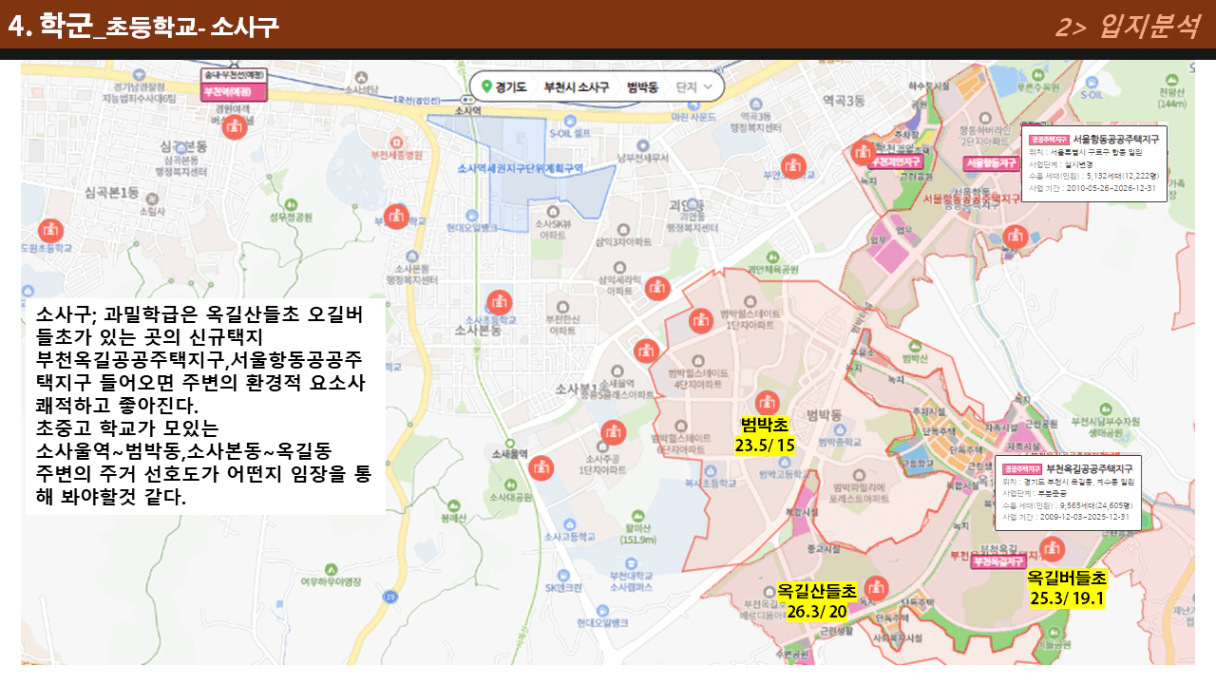
Task: Click the school marker above 옥길버들초 label
Action: pyautogui.click(x=1050, y=548)
